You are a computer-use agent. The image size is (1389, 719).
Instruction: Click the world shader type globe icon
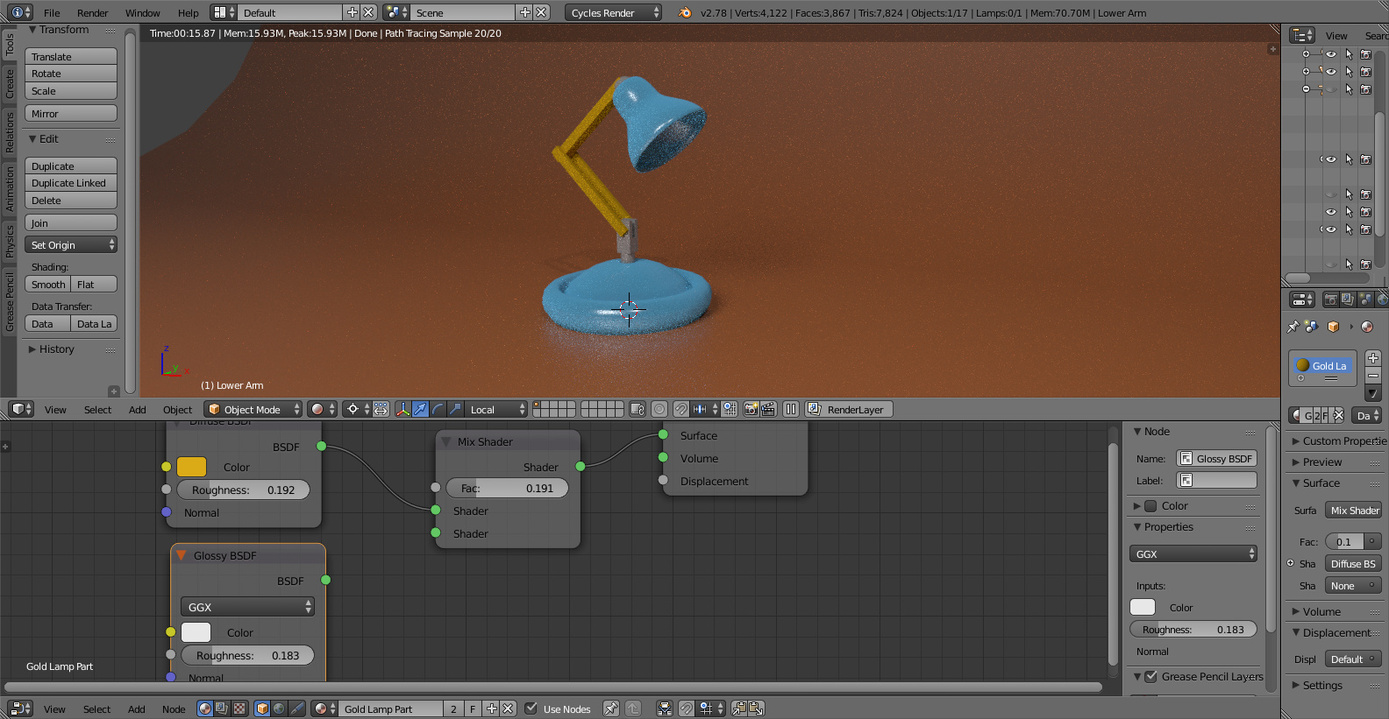279,709
